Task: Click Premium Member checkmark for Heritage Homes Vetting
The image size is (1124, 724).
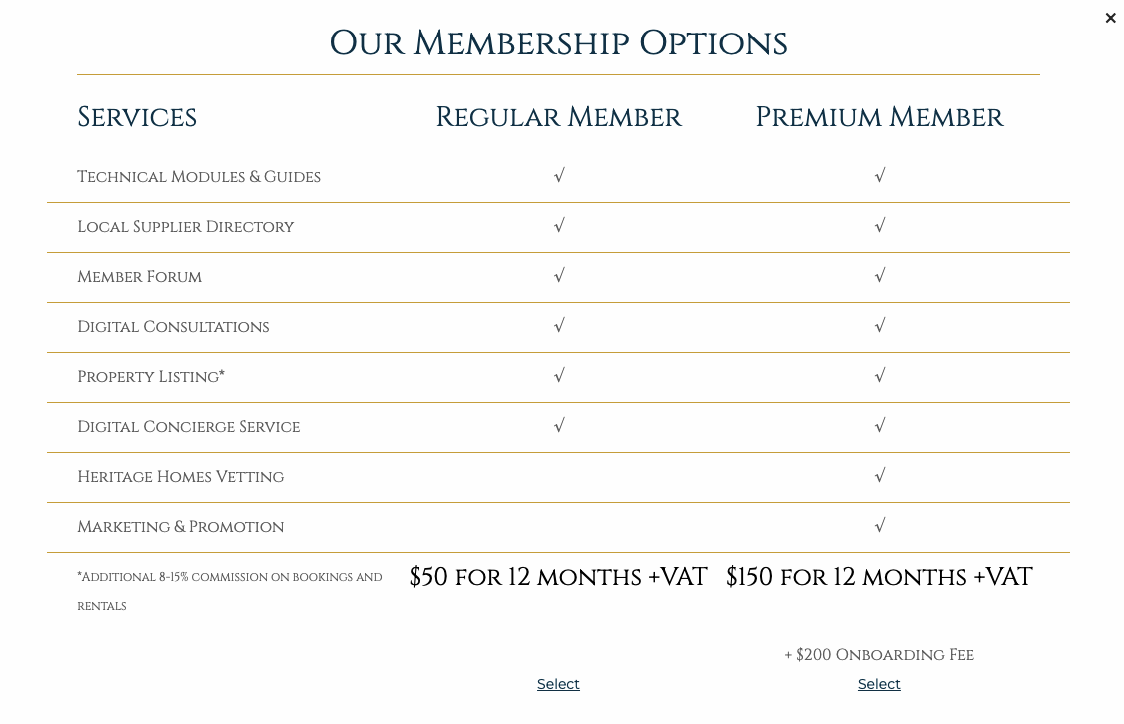Action: (880, 476)
